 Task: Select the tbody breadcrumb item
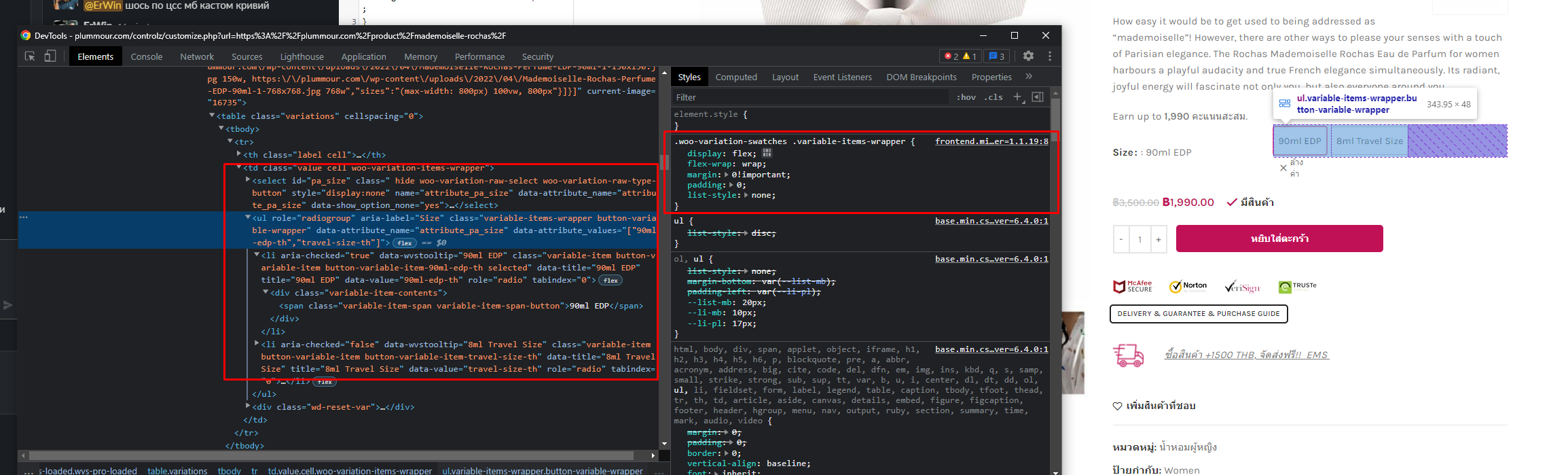click(x=230, y=470)
